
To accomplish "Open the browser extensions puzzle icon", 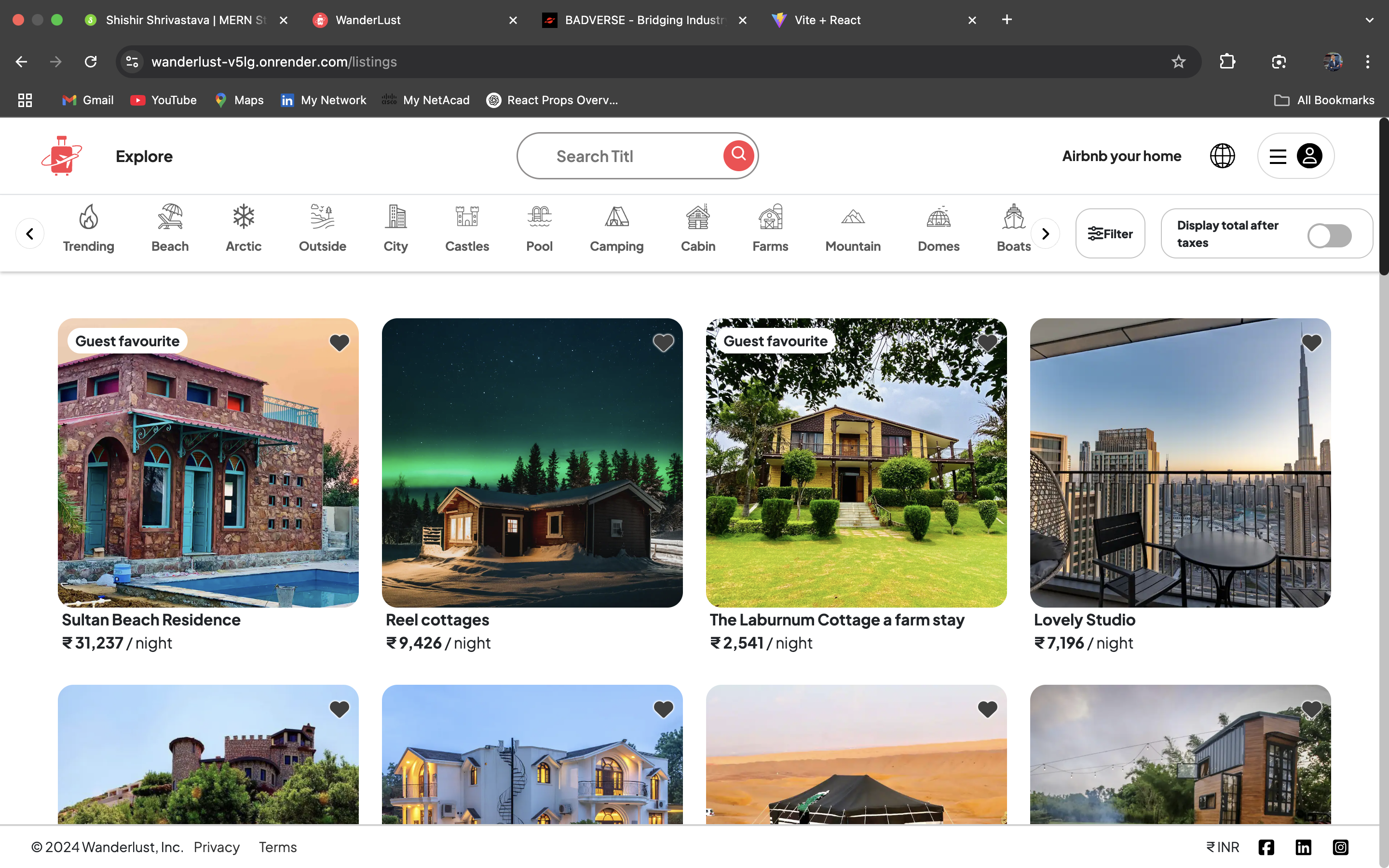I will 1227,61.
